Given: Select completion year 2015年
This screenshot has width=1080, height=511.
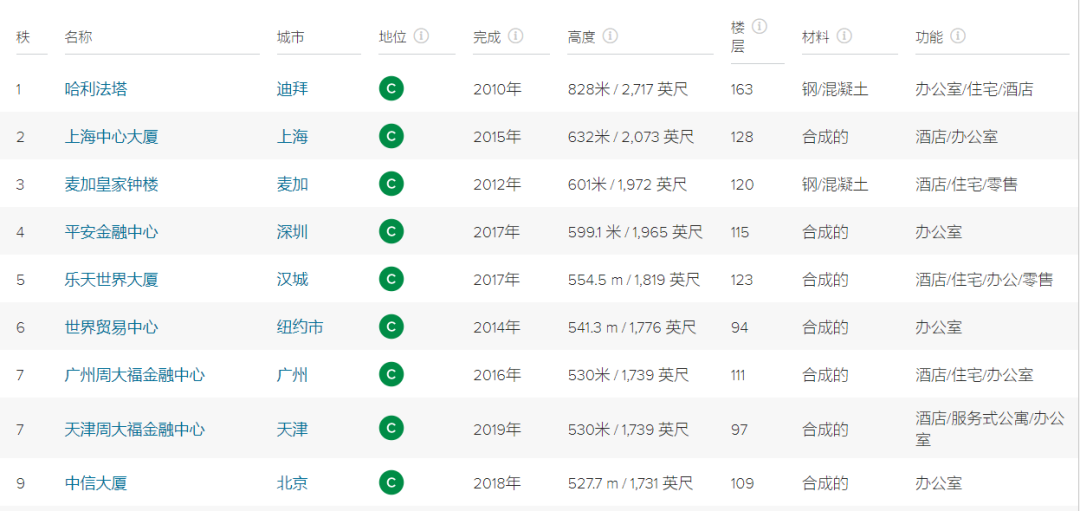Looking at the screenshot, I should click(x=497, y=136).
